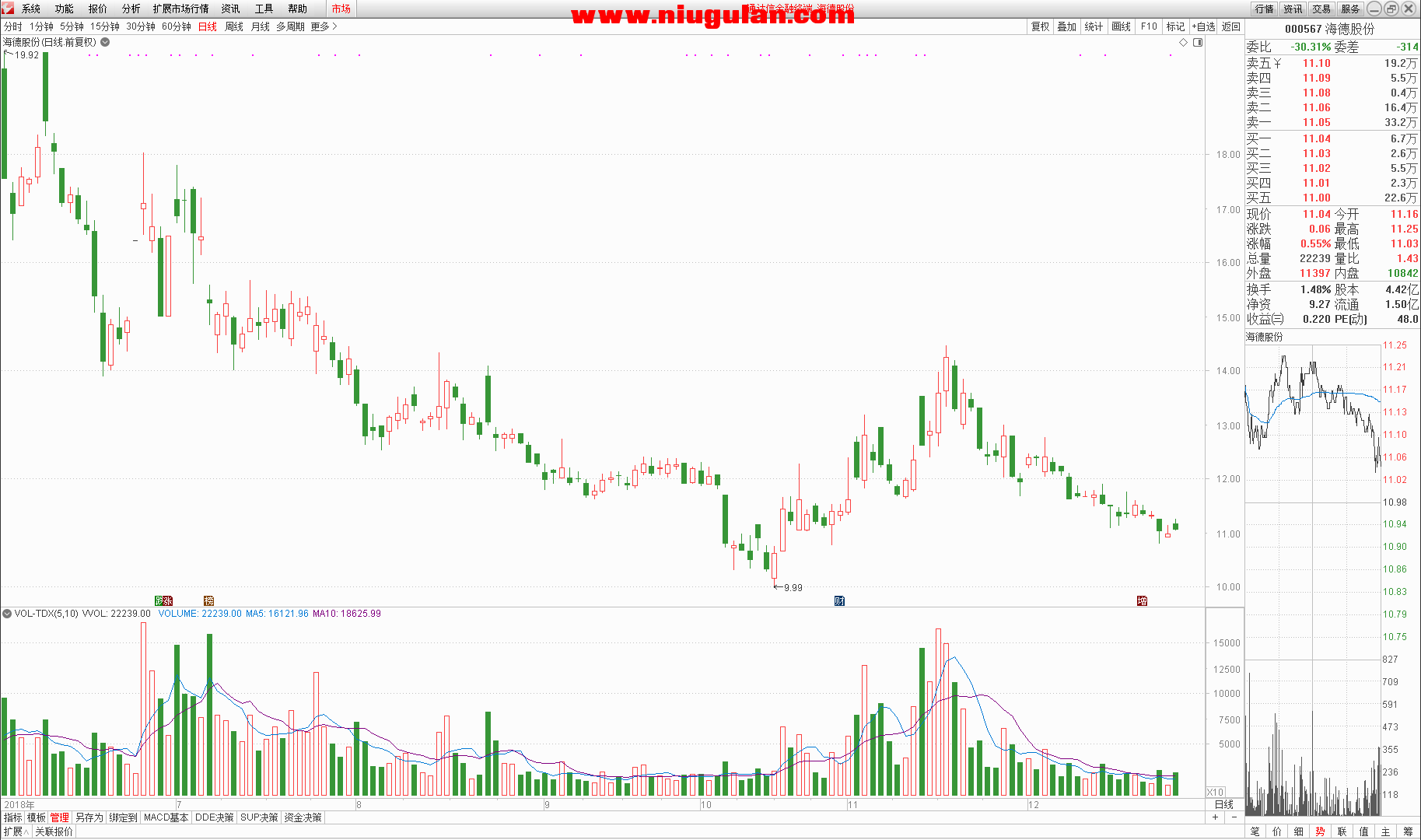Open the 报价 menu

(x=98, y=9)
